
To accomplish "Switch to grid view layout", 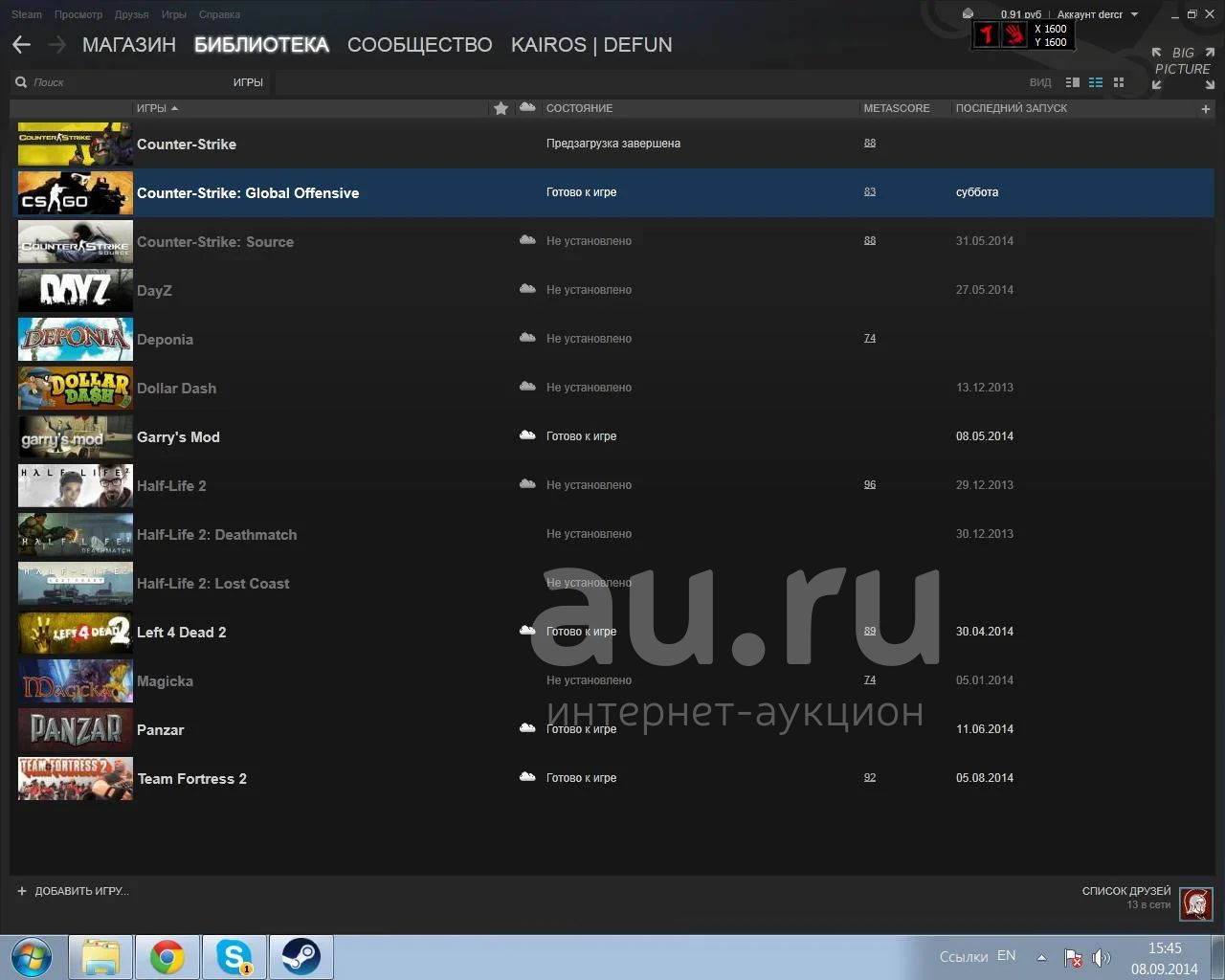I will point(1119,82).
